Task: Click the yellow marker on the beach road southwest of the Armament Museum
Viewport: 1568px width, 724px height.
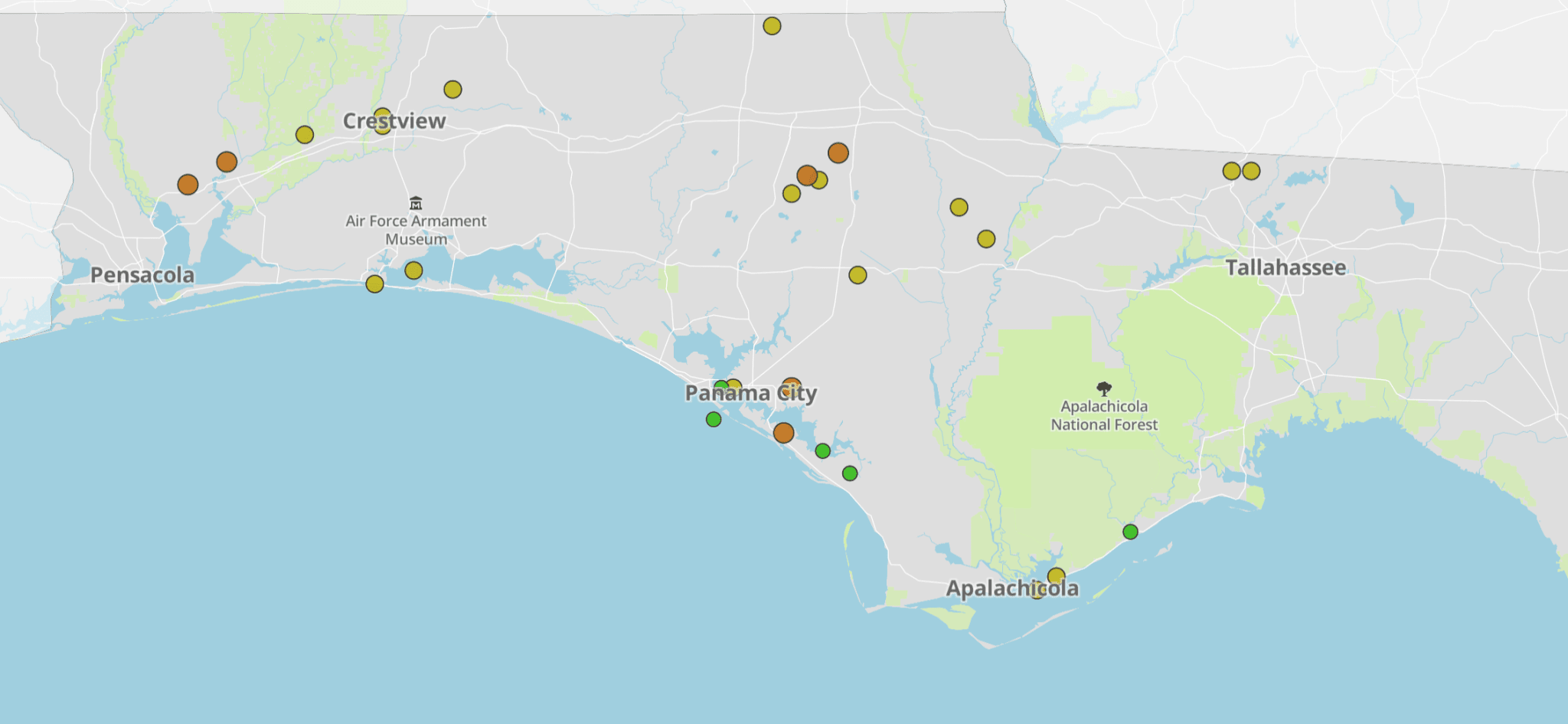Action: click(374, 284)
